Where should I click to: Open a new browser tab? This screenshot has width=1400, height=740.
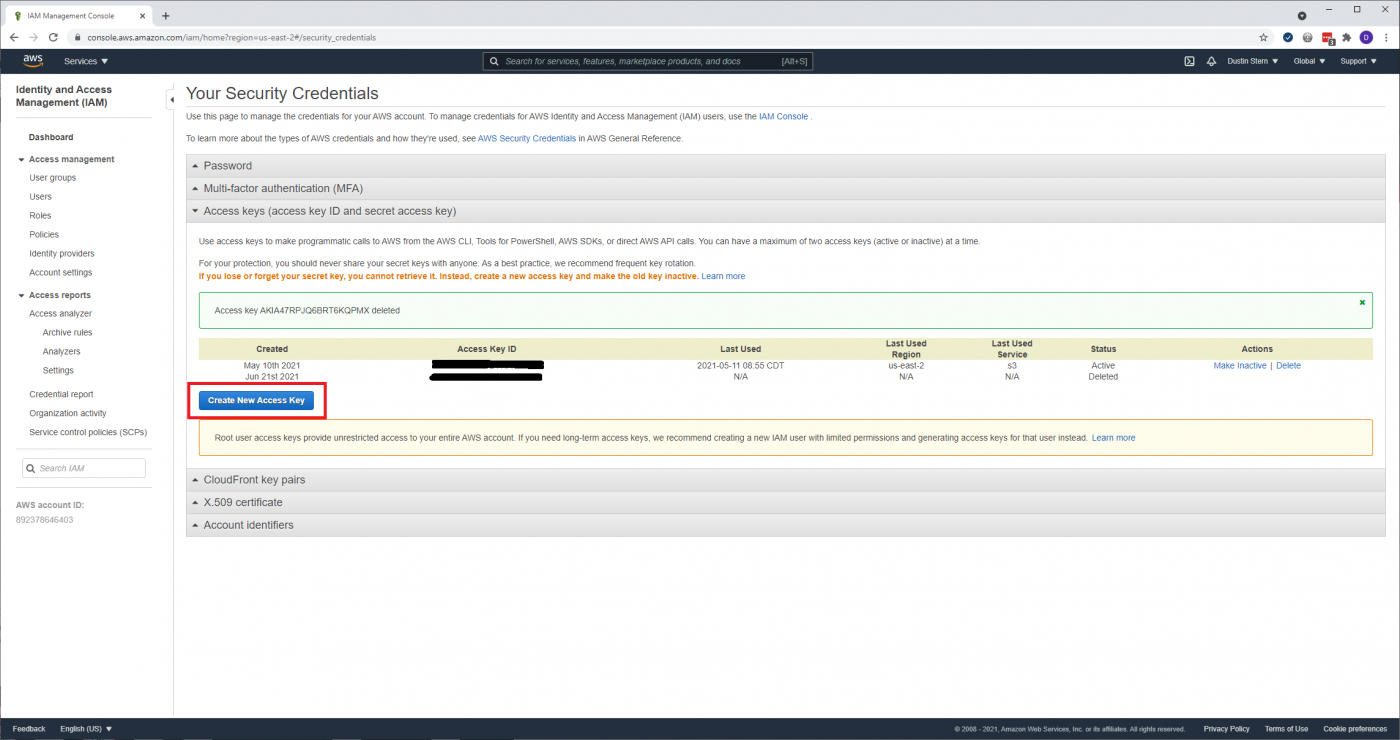166,15
